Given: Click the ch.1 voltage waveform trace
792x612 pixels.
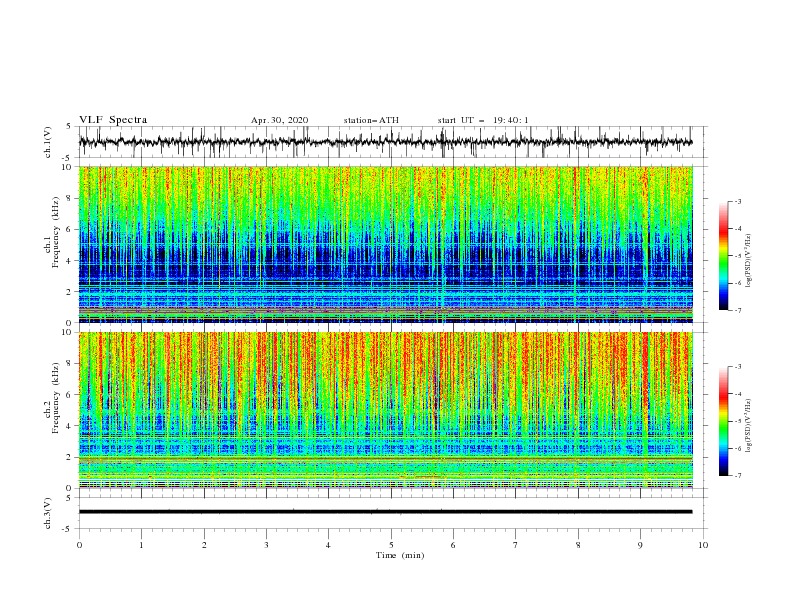Looking at the screenshot, I should click(x=385, y=142).
